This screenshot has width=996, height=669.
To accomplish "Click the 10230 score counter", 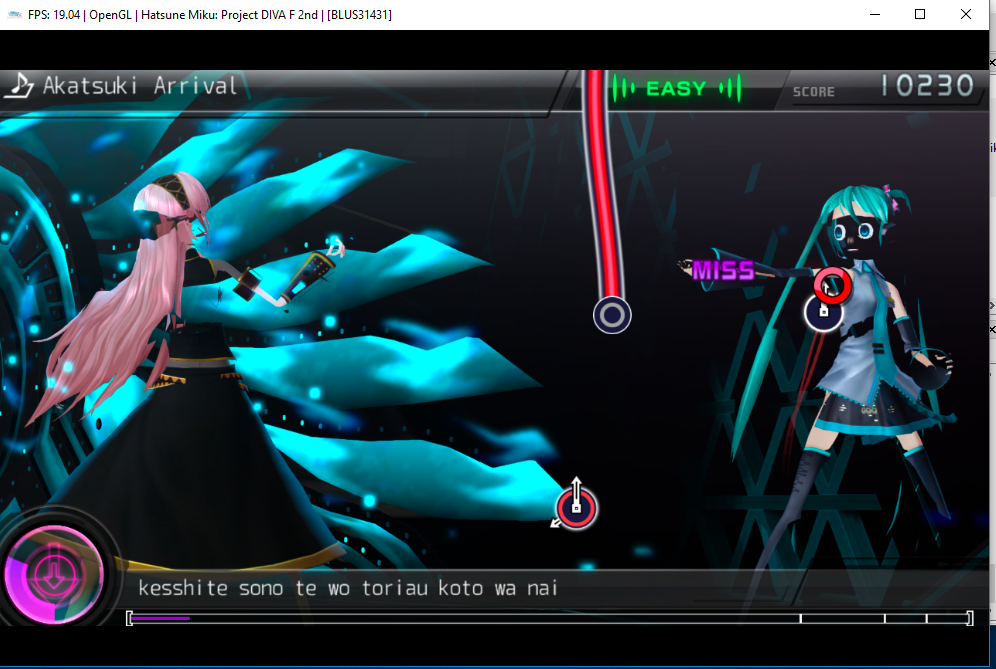I will tap(926, 87).
